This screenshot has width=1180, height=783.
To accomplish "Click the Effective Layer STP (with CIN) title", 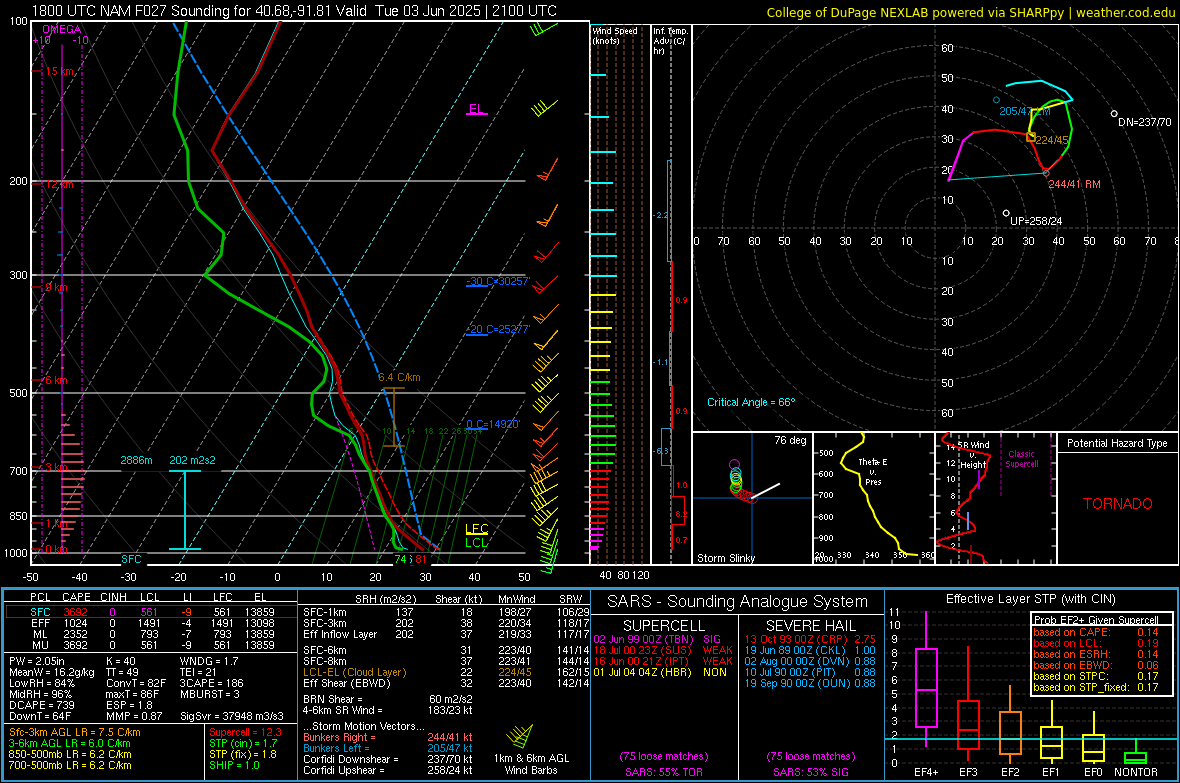I will point(1030,599).
